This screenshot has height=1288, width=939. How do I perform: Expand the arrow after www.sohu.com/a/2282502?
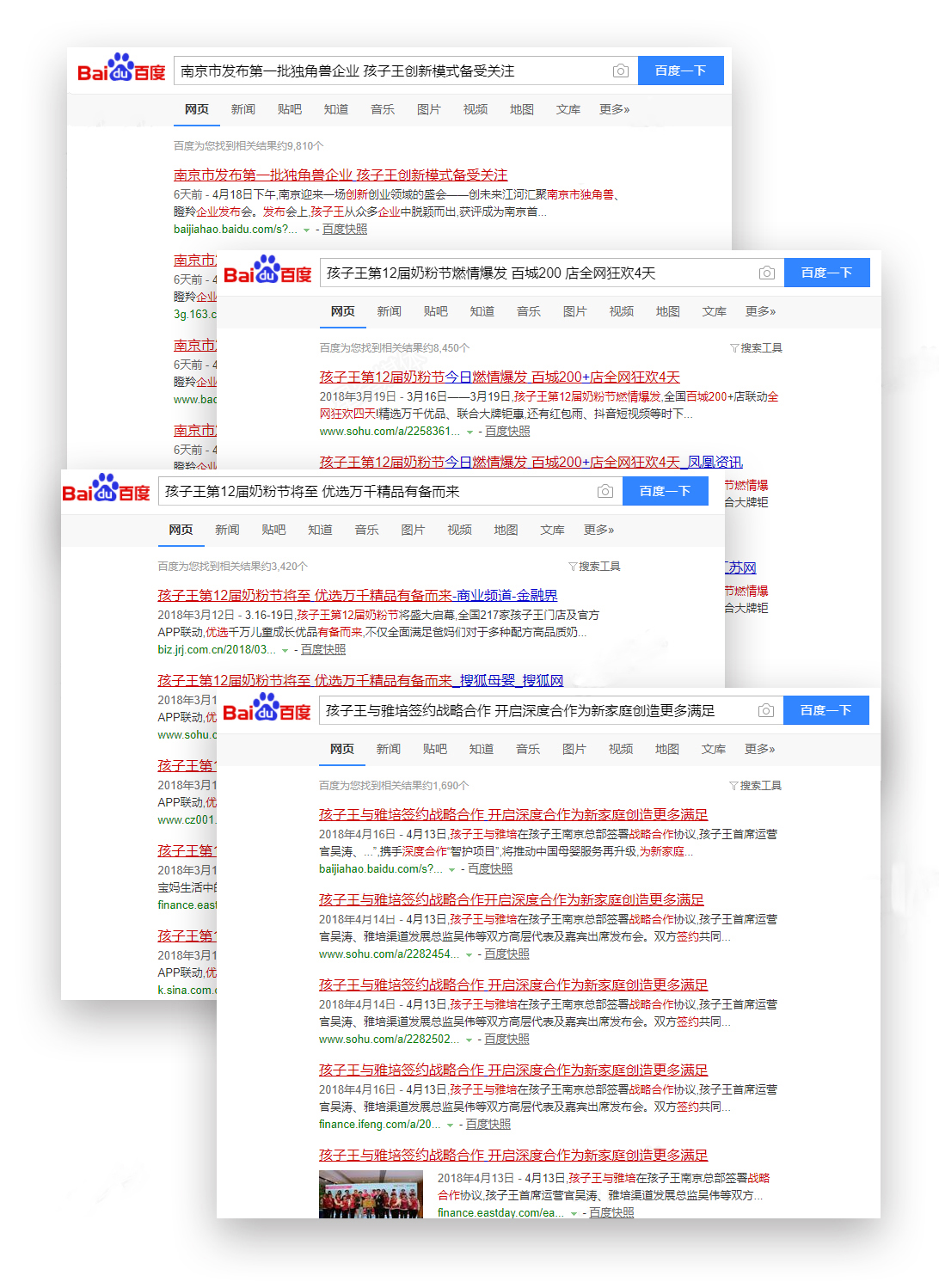[469, 1040]
